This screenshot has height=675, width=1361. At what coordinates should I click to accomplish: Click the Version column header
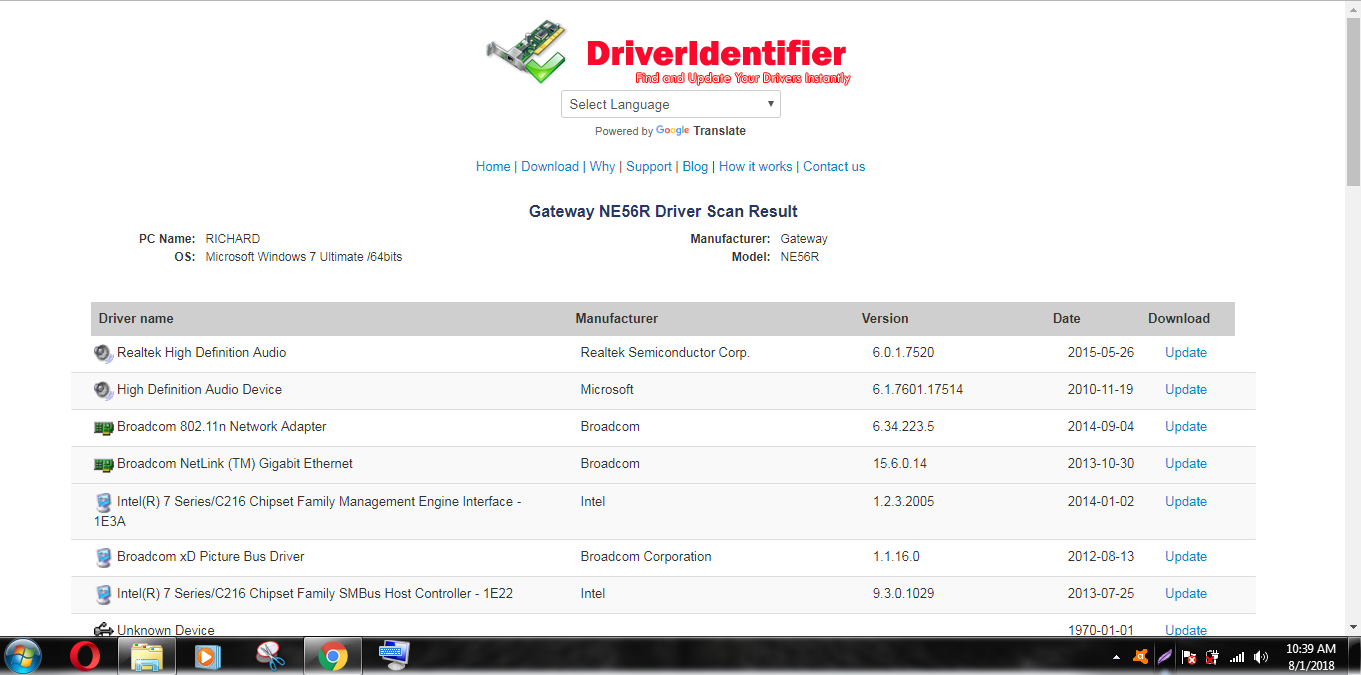(885, 319)
